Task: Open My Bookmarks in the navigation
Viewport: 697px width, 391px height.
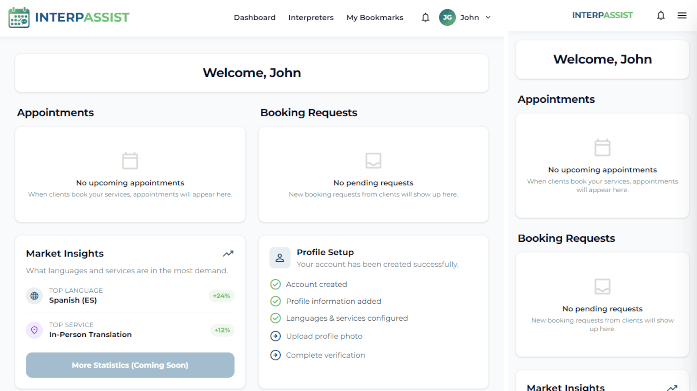Action: (x=375, y=17)
